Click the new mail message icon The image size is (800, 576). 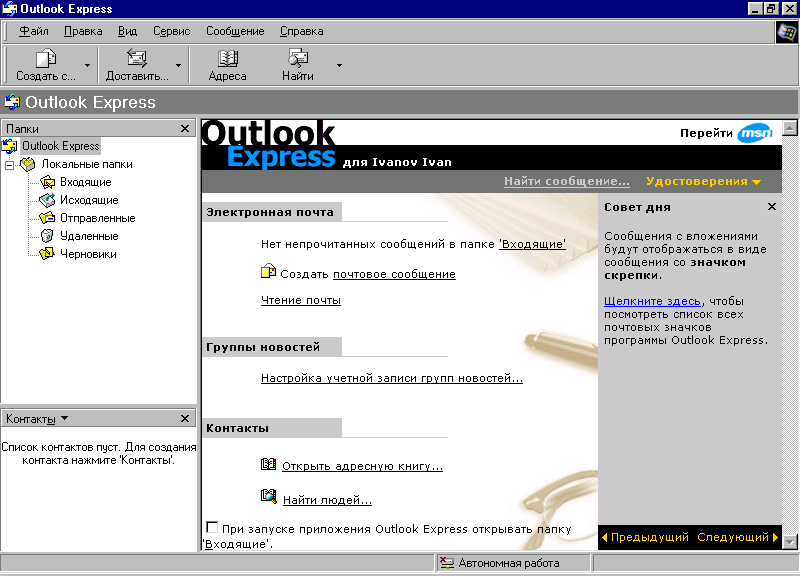268,271
